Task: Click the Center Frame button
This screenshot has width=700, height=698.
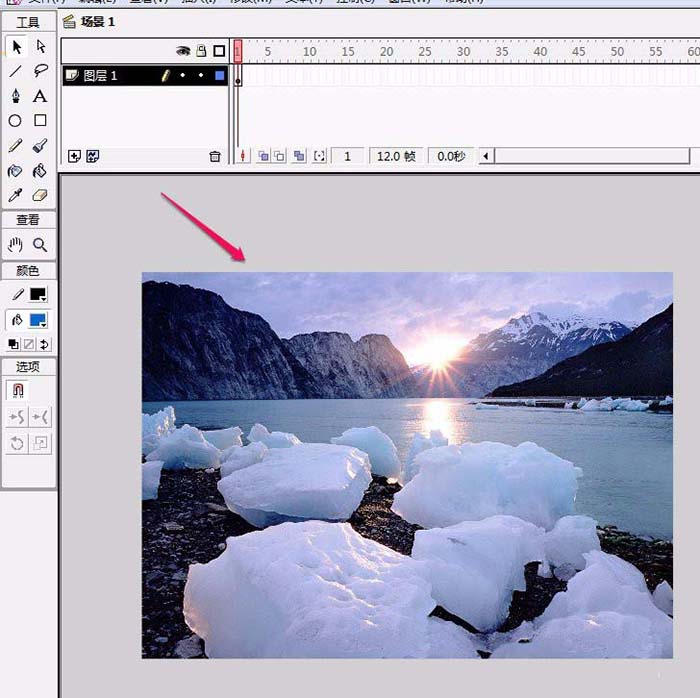Action: coord(243,156)
